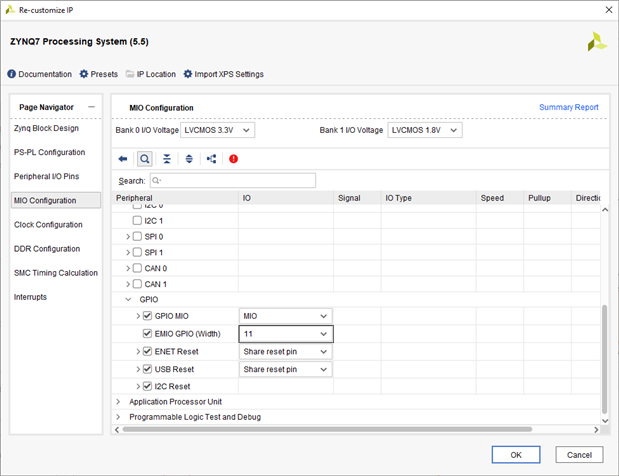Select MIO Configuration page

tap(56, 201)
